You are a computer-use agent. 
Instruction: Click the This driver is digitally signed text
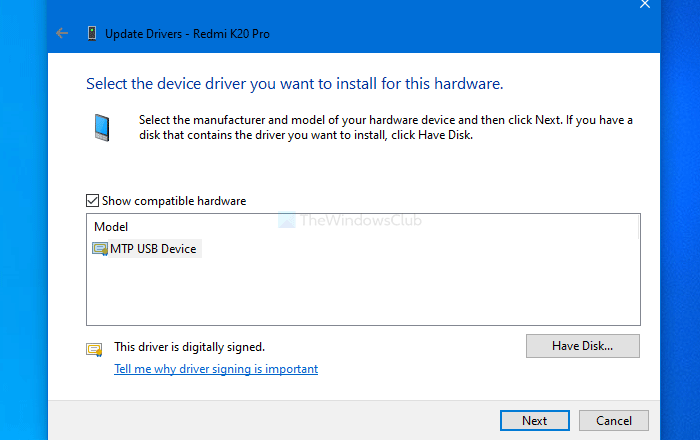point(189,347)
